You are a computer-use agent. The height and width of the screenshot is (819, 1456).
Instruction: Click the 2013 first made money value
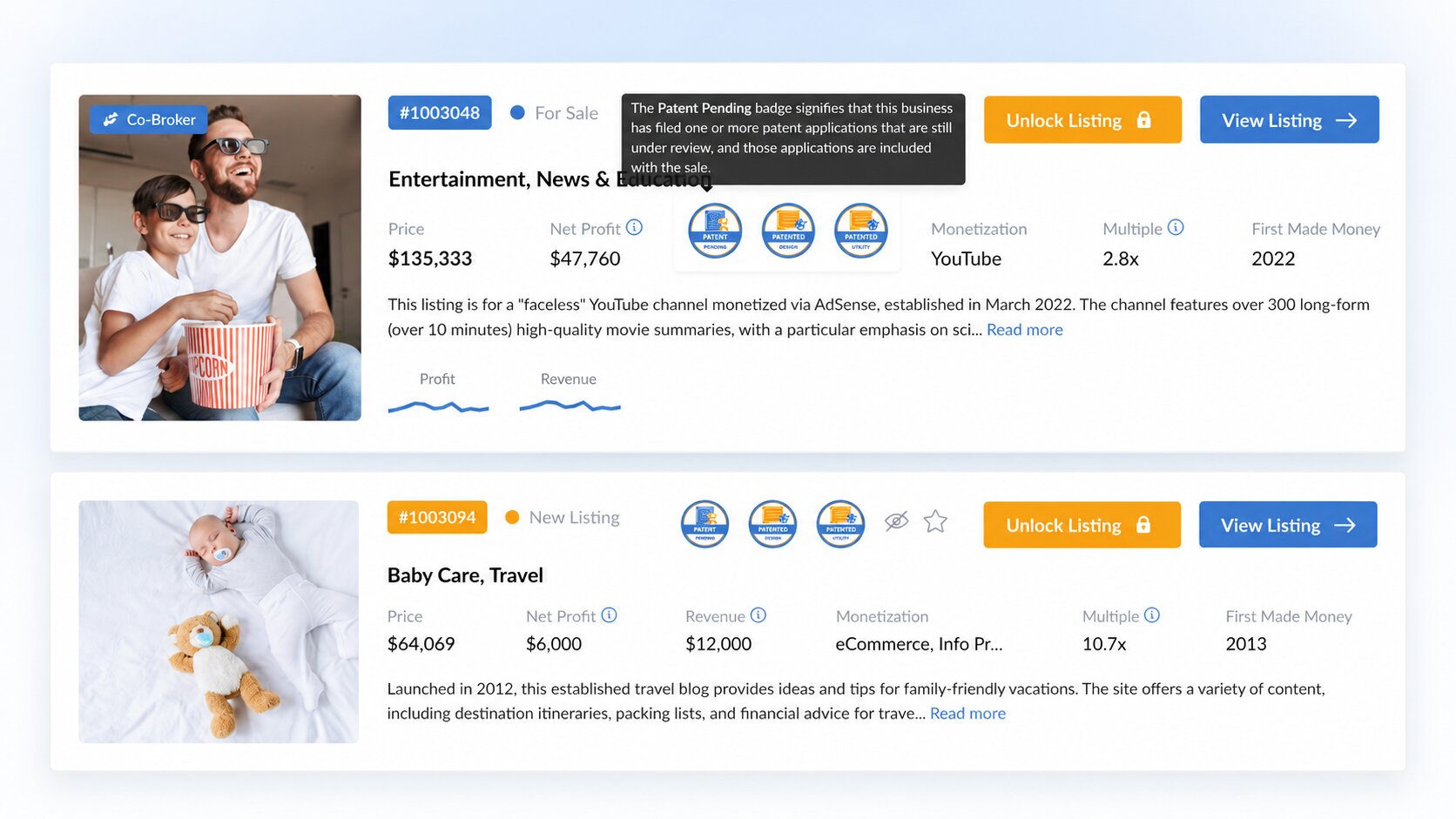[x=1246, y=644]
